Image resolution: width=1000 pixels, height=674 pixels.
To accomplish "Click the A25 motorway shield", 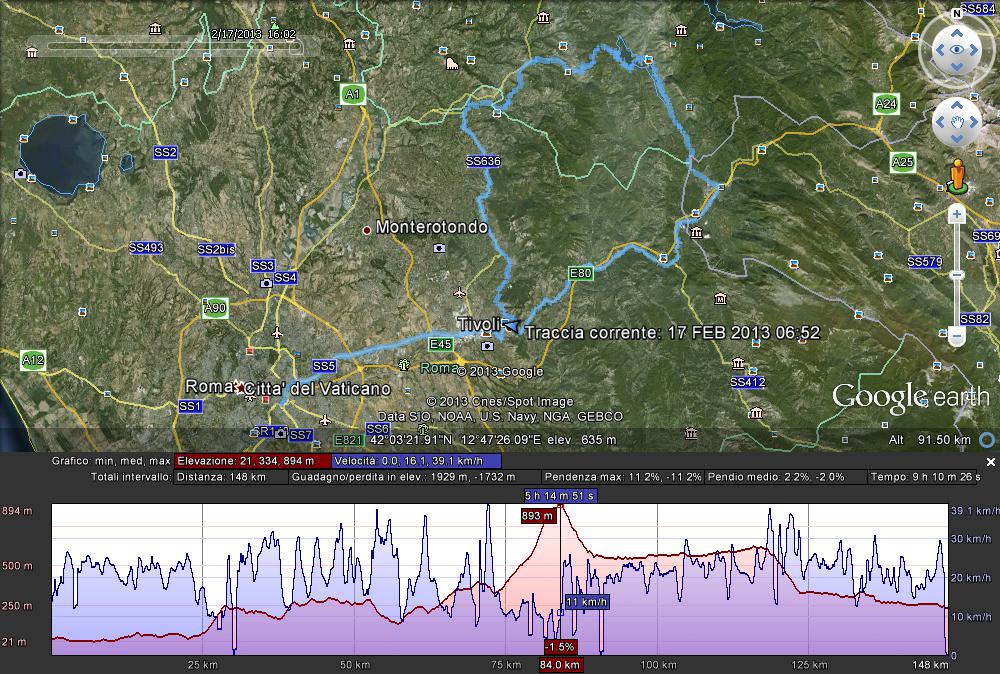I will (902, 162).
